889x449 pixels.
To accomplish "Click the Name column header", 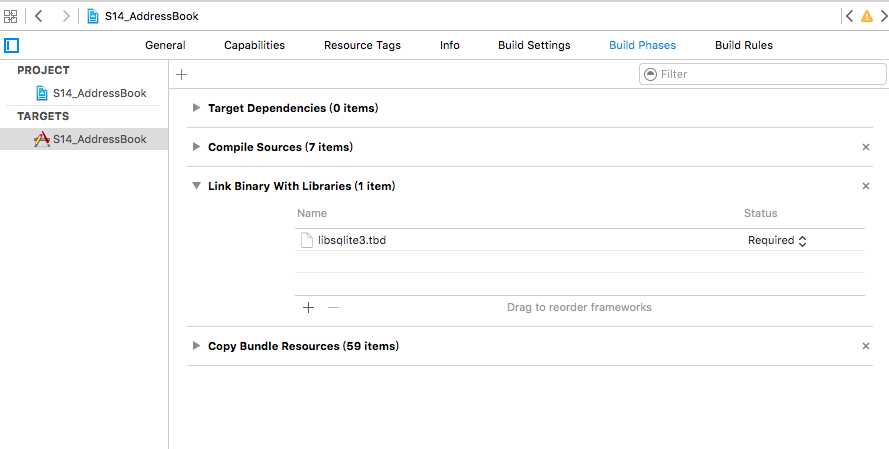I will tap(312, 213).
